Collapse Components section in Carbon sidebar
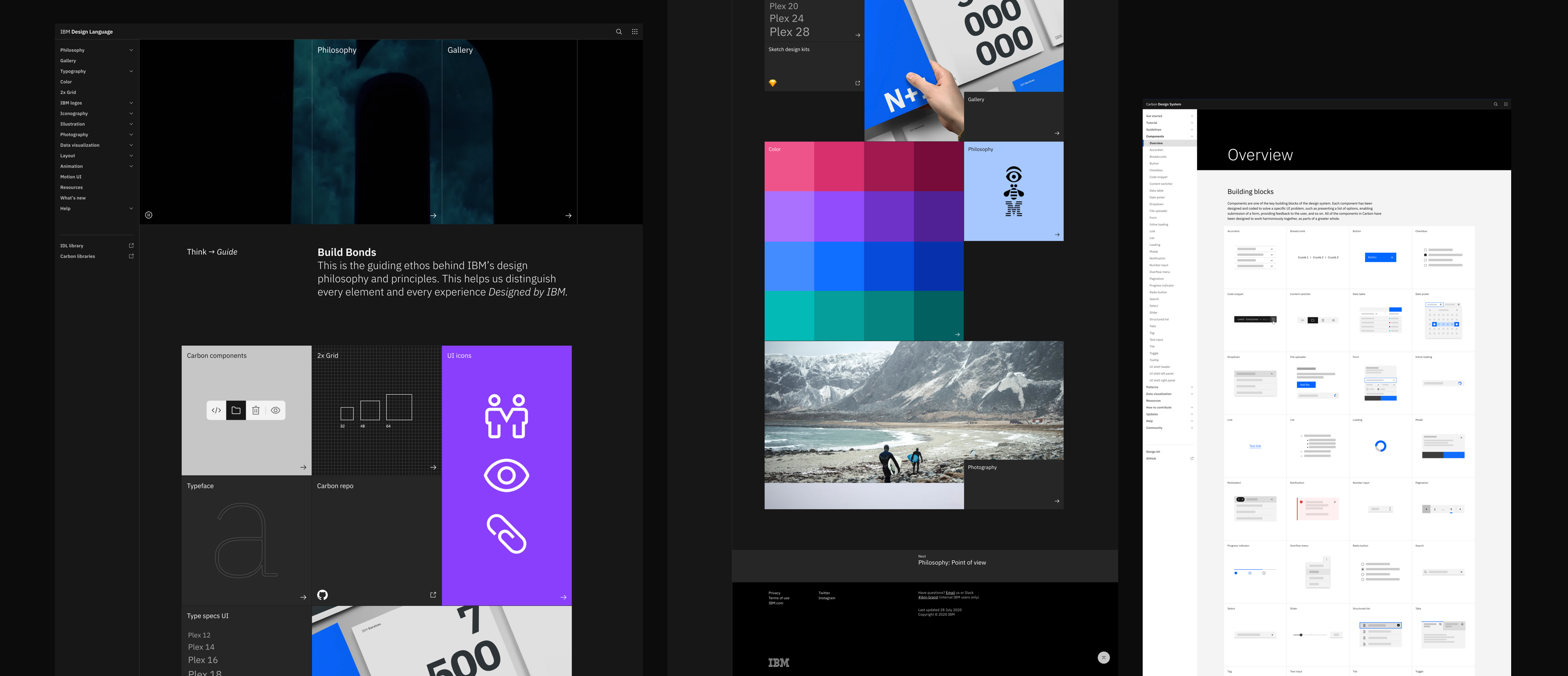 pos(1192,136)
